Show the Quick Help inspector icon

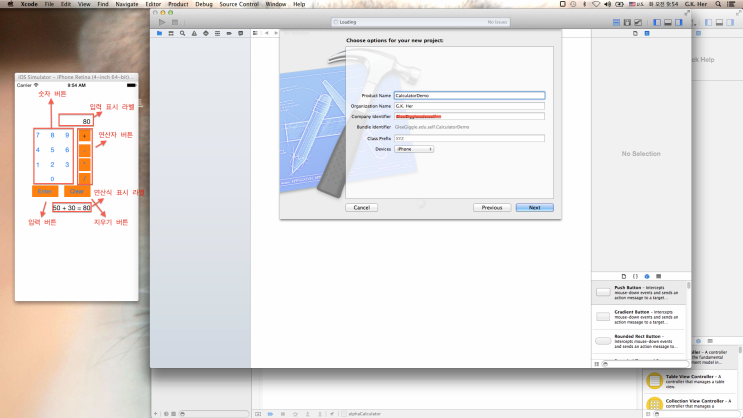[x=647, y=33]
